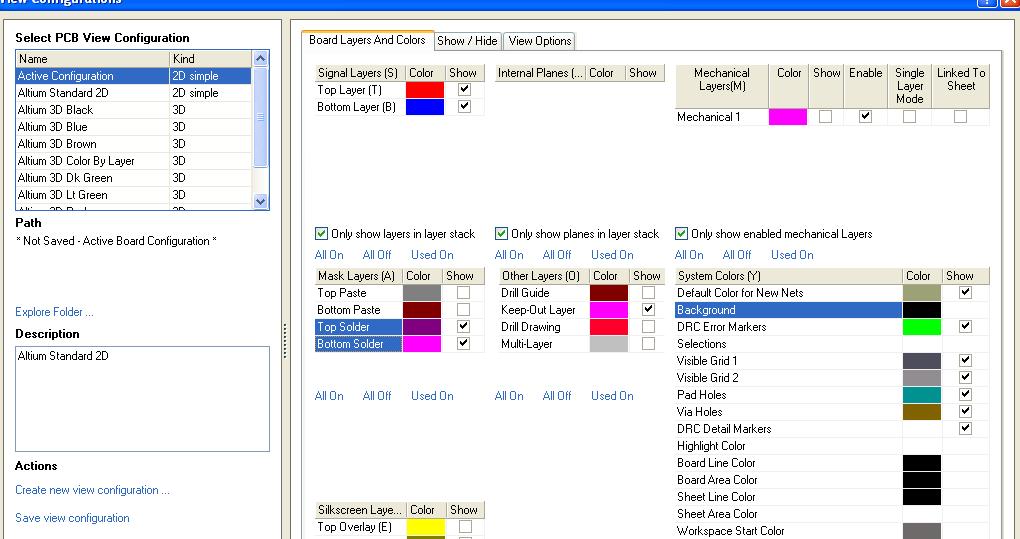Click mask layers All Off link

click(377, 396)
